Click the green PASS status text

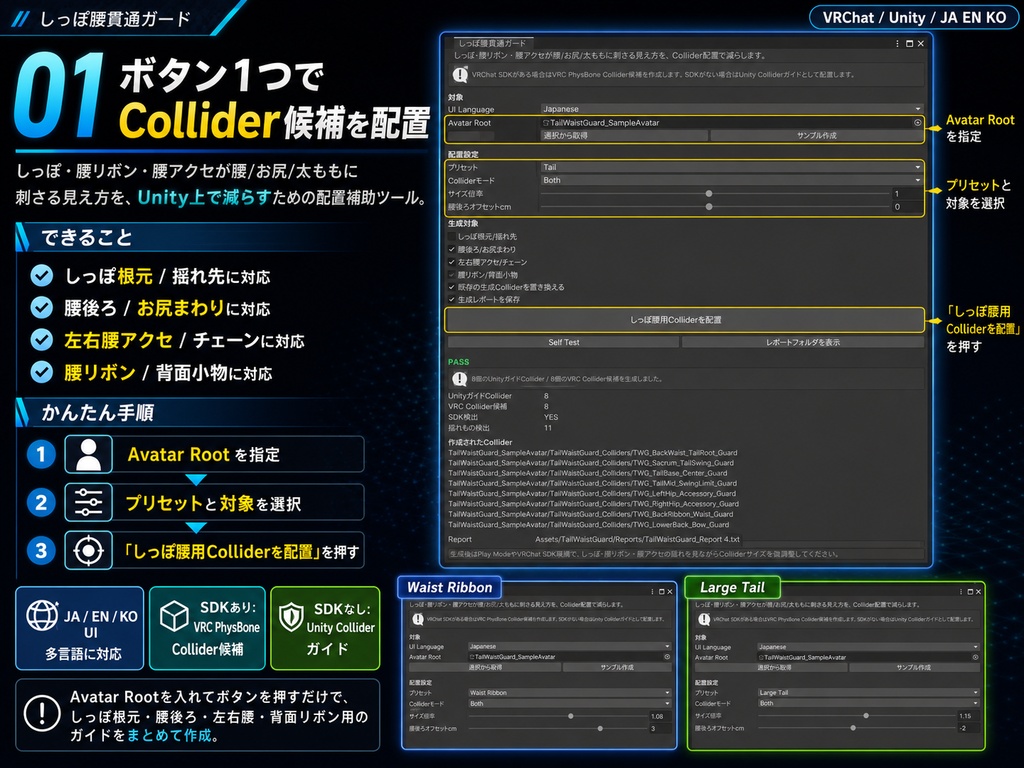pos(458,362)
